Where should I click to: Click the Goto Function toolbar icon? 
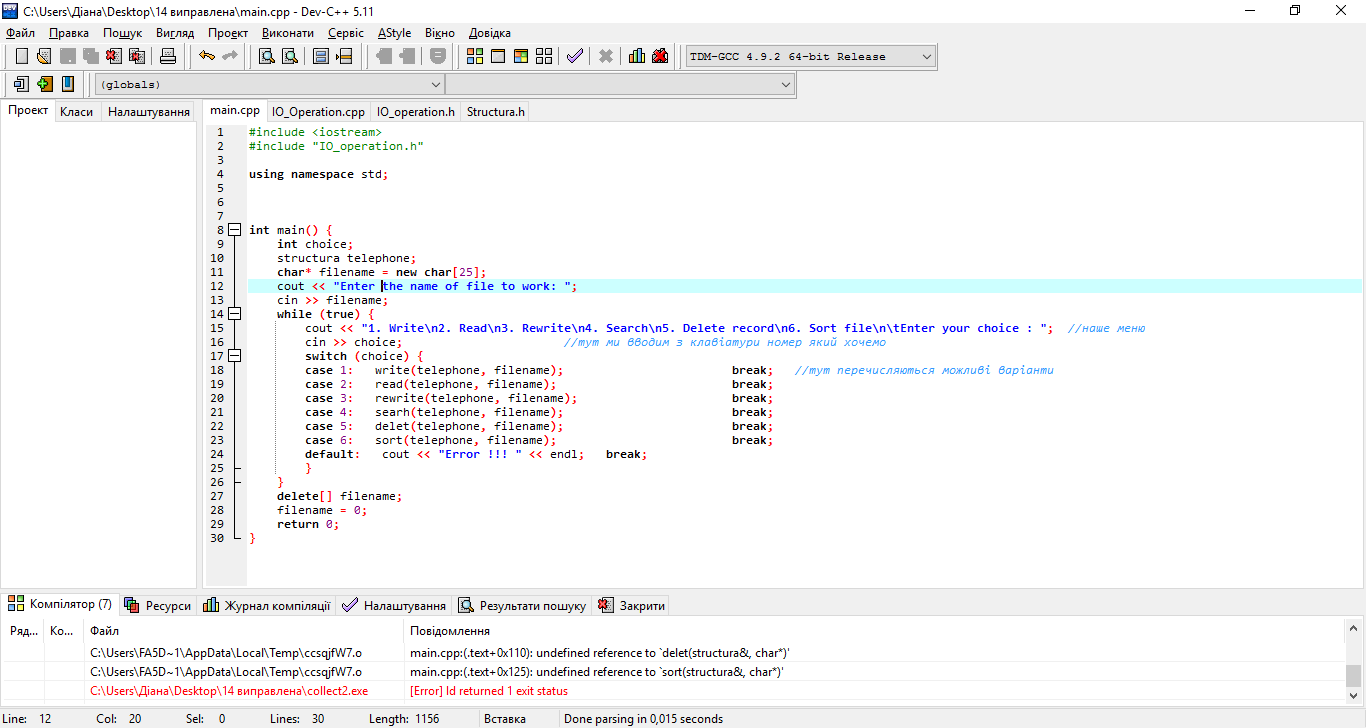tap(321, 56)
